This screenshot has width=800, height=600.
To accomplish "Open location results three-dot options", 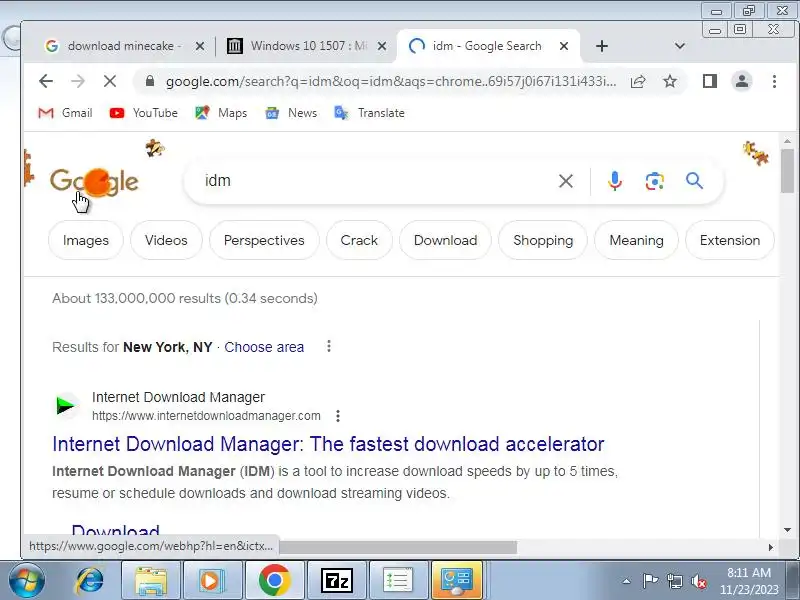I will point(329,346).
